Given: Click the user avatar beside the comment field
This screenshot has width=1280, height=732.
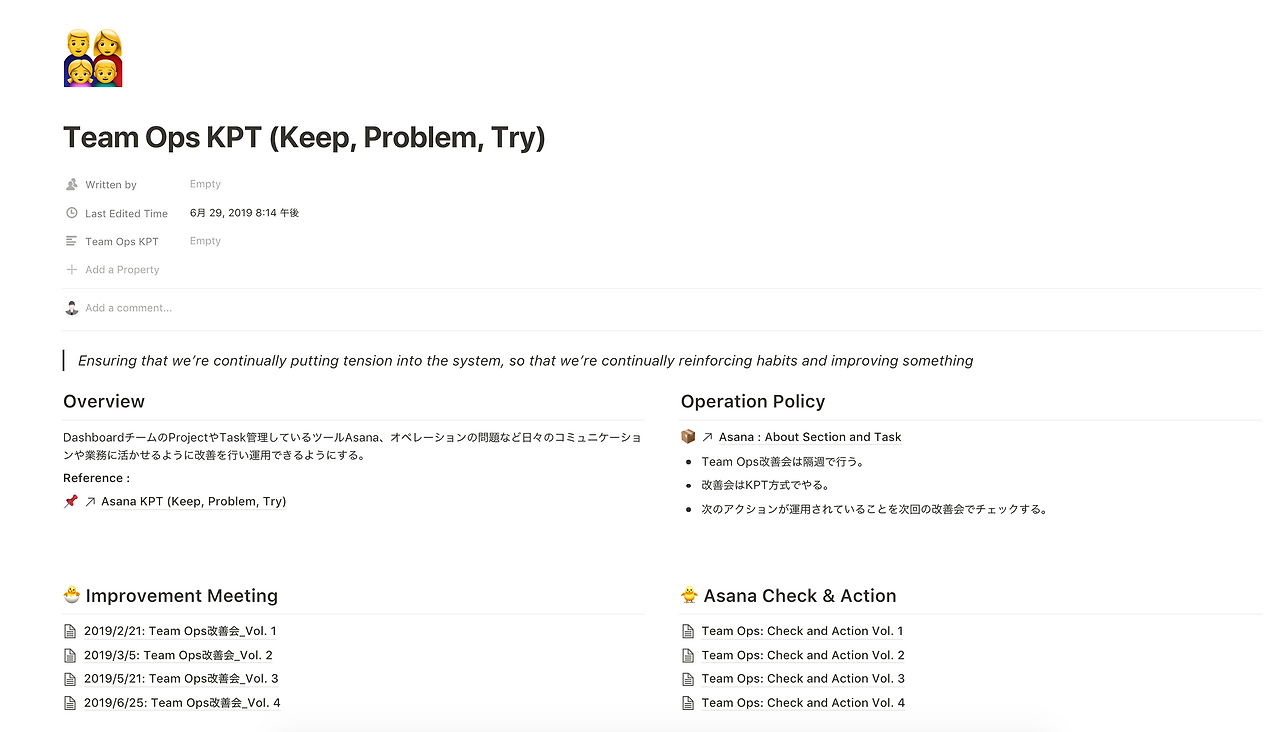Looking at the screenshot, I should tap(72, 308).
